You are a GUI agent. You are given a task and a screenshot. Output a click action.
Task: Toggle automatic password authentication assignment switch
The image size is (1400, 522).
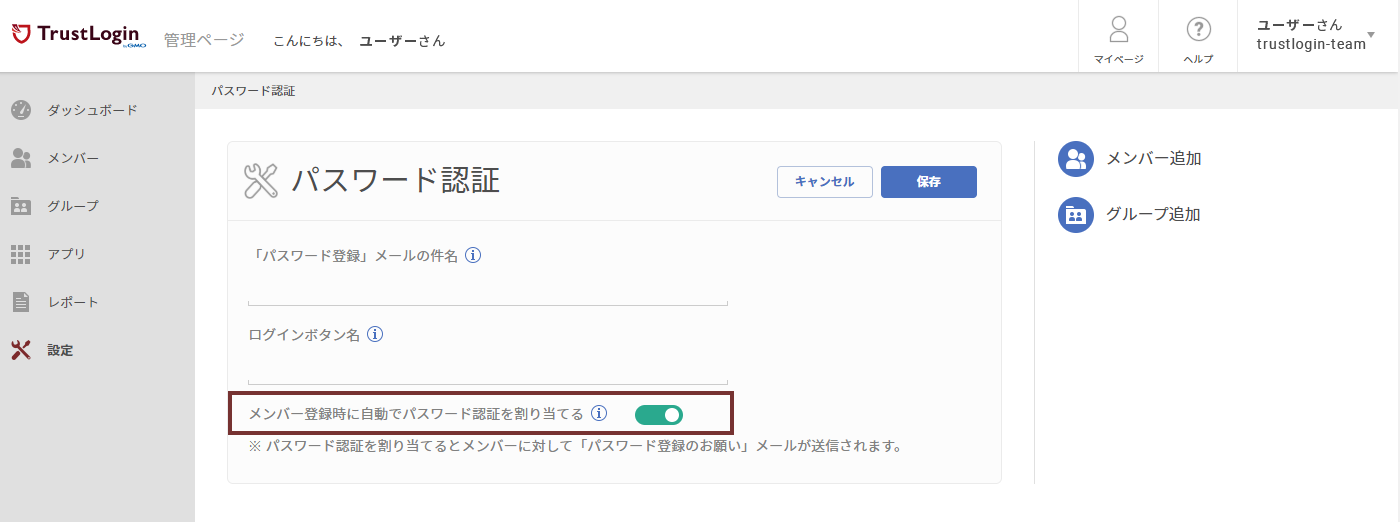click(x=659, y=414)
